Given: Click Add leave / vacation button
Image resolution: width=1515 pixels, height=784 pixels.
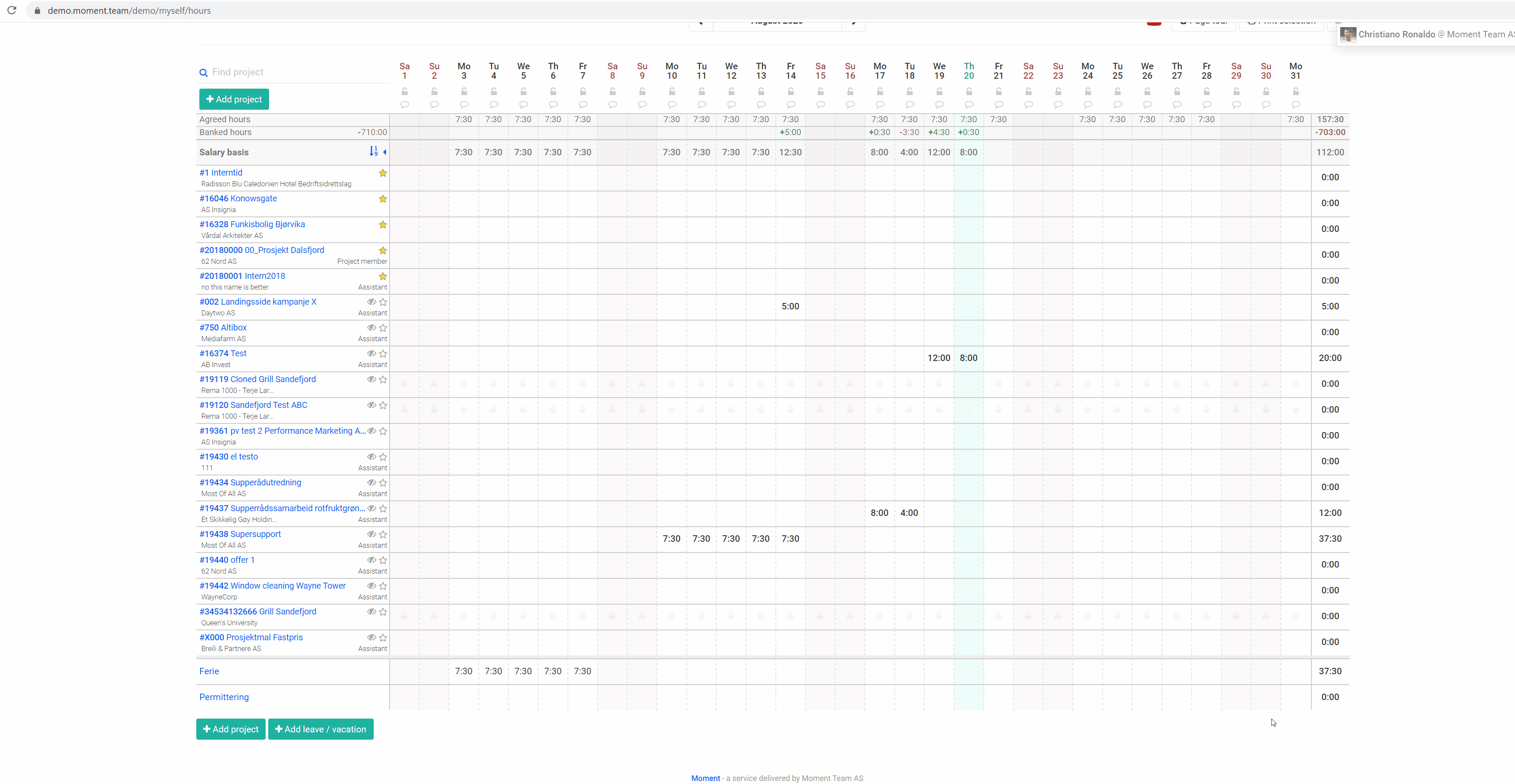Looking at the screenshot, I should pos(321,729).
